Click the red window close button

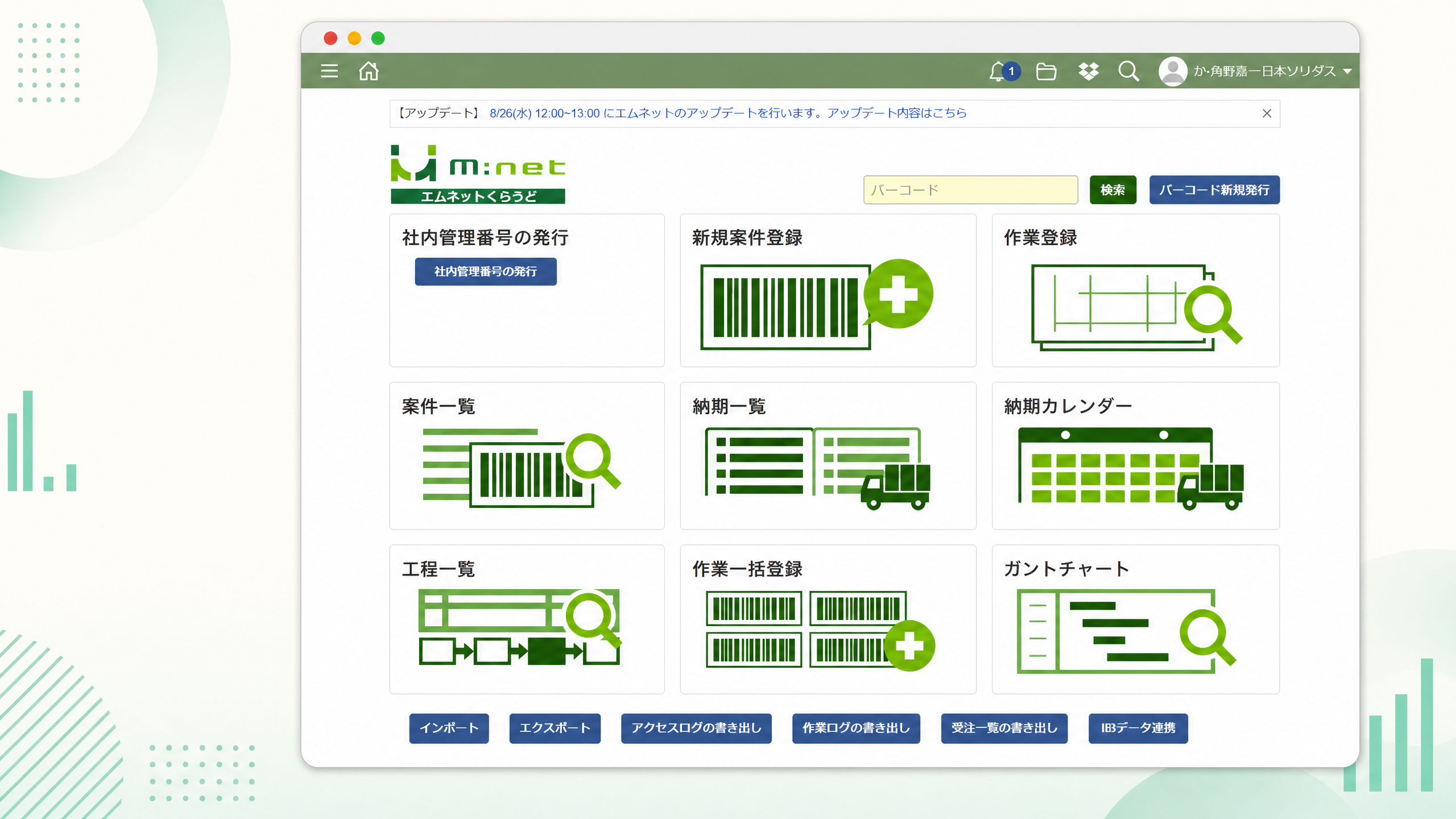click(330, 38)
